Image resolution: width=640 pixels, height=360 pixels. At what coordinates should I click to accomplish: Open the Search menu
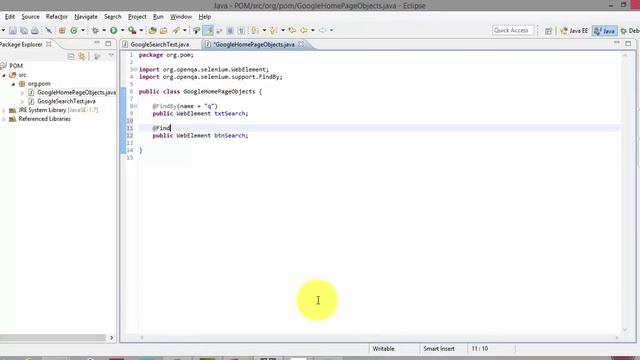point(113,17)
